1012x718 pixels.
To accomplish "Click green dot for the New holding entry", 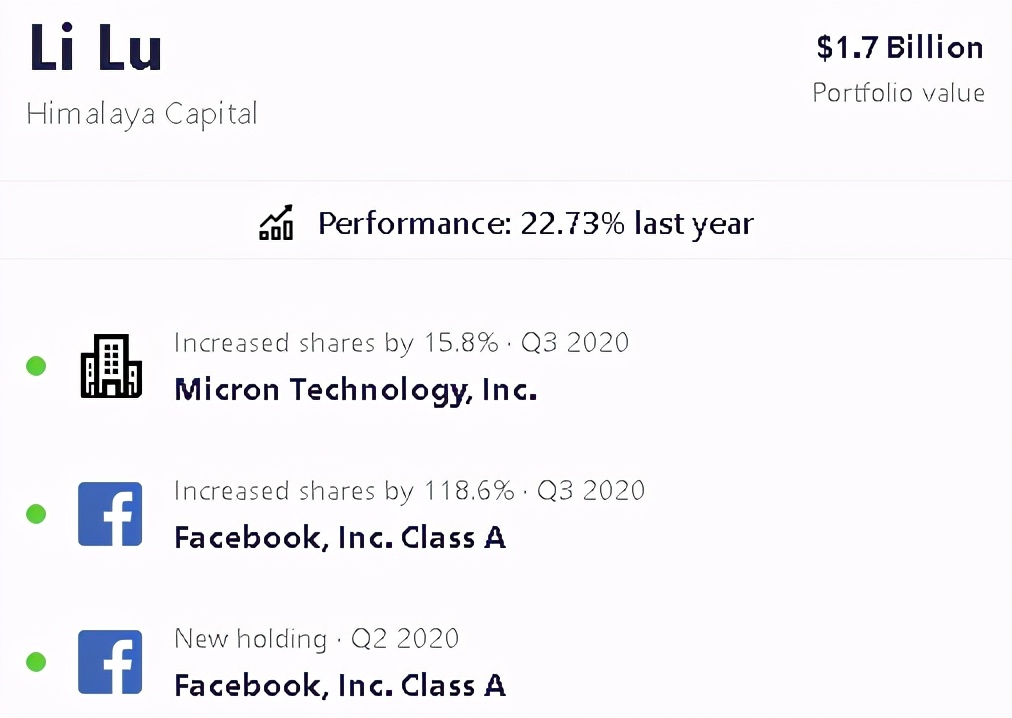I will coord(36,661).
